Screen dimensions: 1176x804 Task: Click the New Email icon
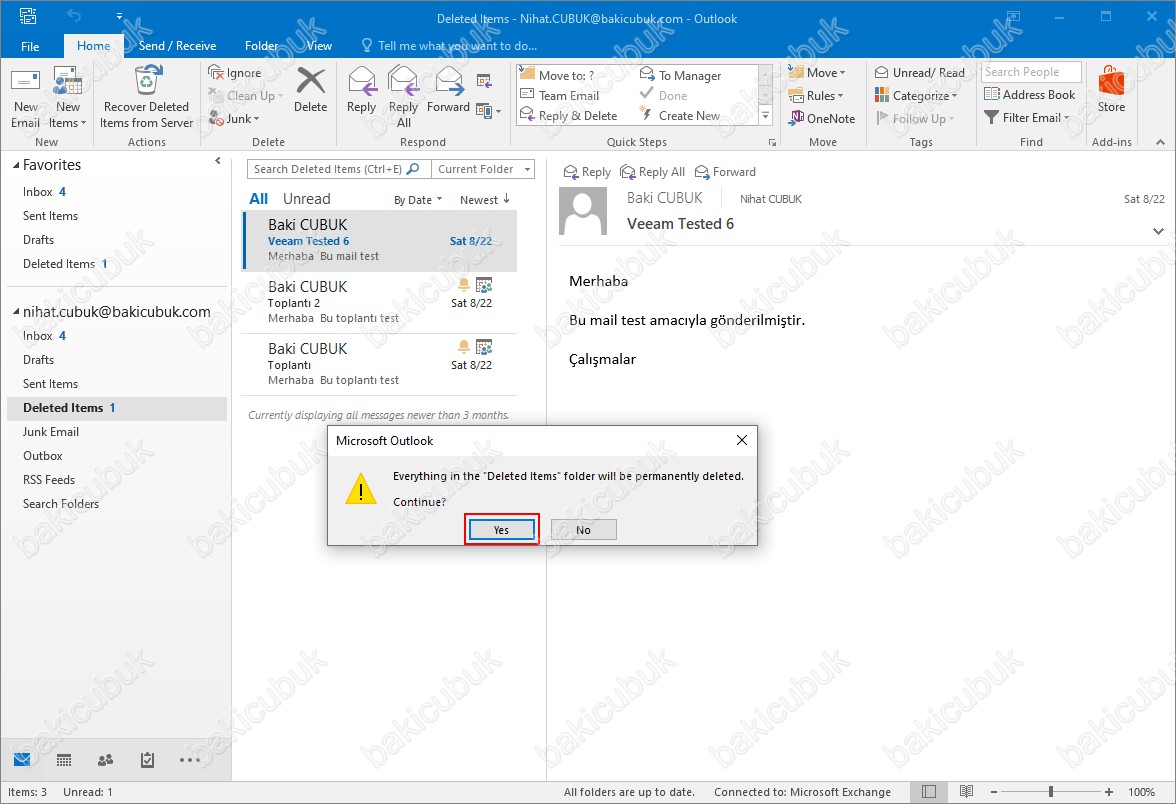pyautogui.click(x=26, y=98)
